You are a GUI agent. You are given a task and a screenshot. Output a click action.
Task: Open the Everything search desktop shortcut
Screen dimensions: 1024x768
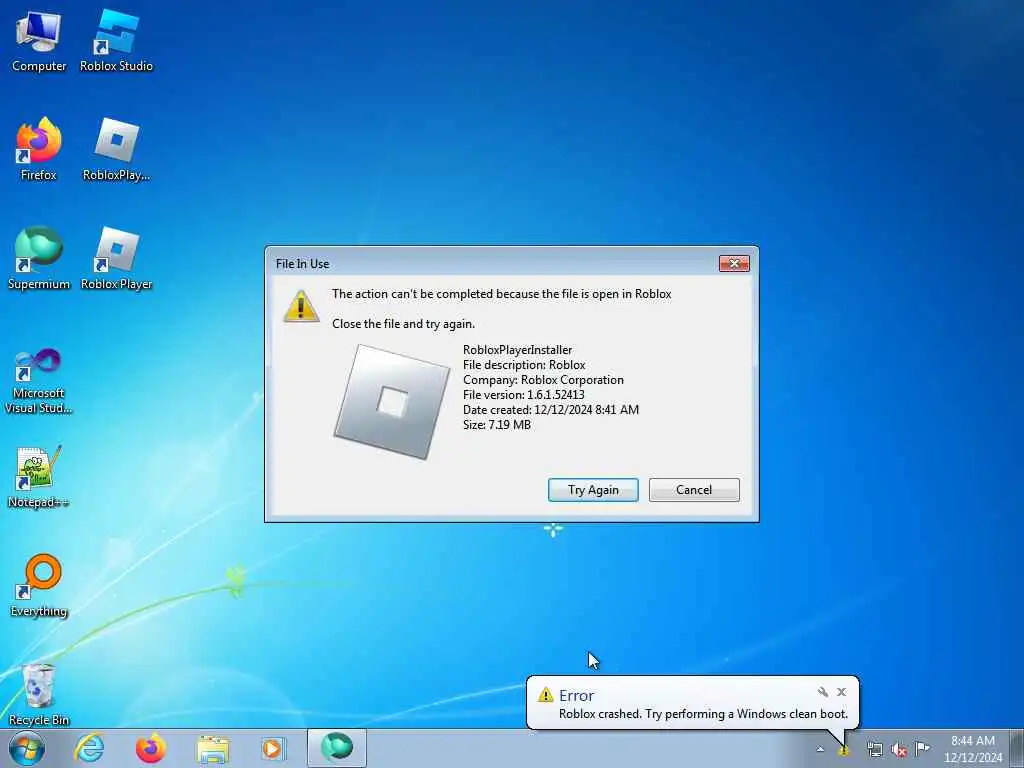click(x=39, y=586)
